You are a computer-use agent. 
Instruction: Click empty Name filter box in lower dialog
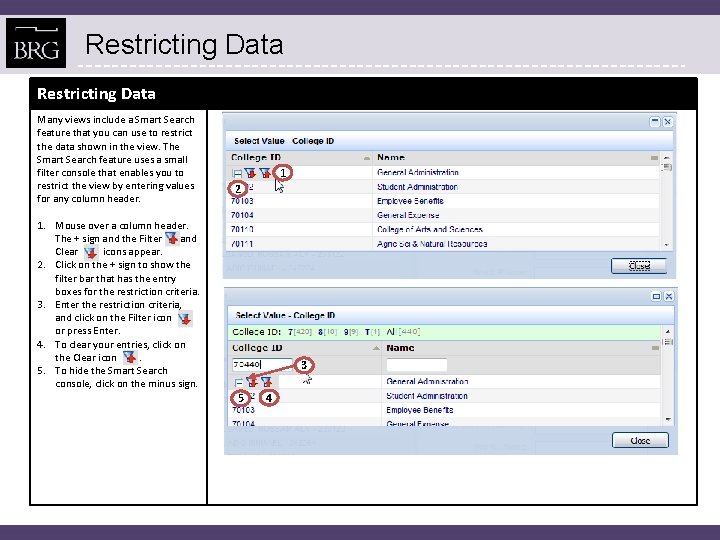click(x=416, y=365)
